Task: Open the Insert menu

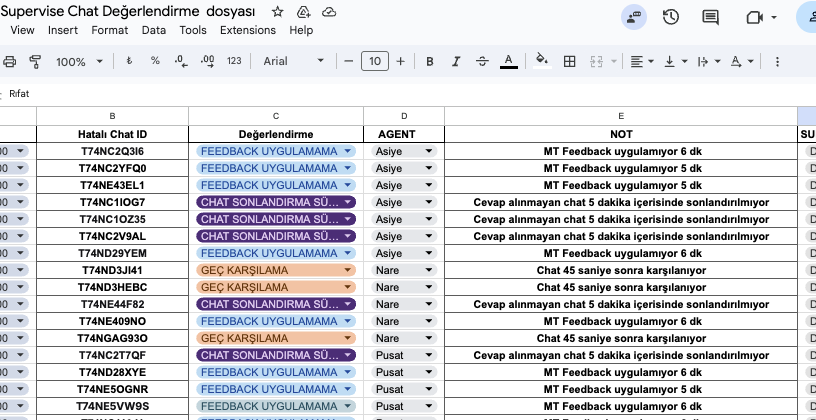Action: click(62, 30)
